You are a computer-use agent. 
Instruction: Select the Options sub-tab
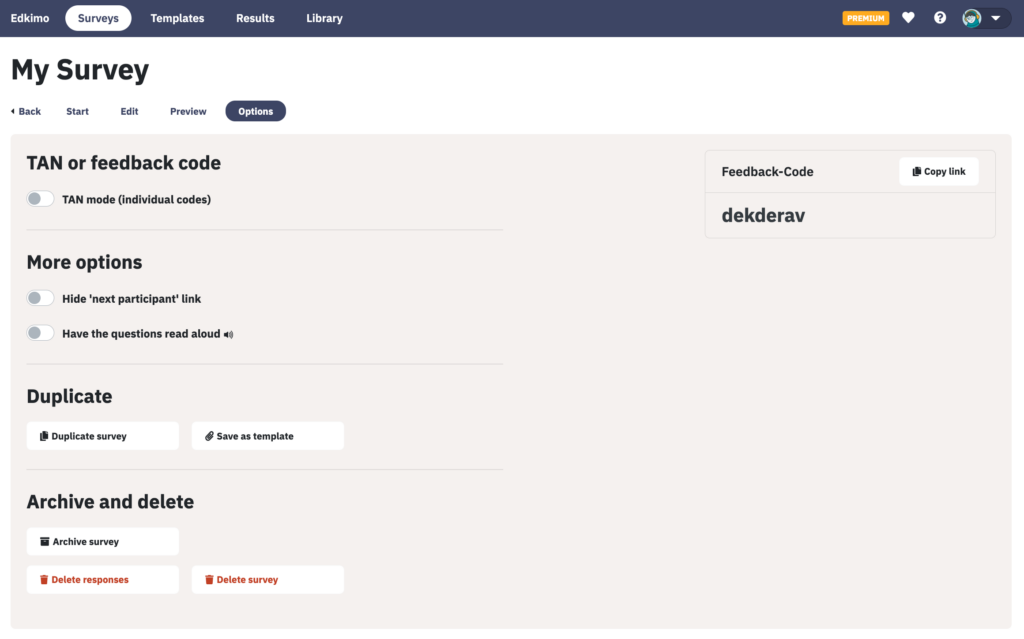click(255, 111)
